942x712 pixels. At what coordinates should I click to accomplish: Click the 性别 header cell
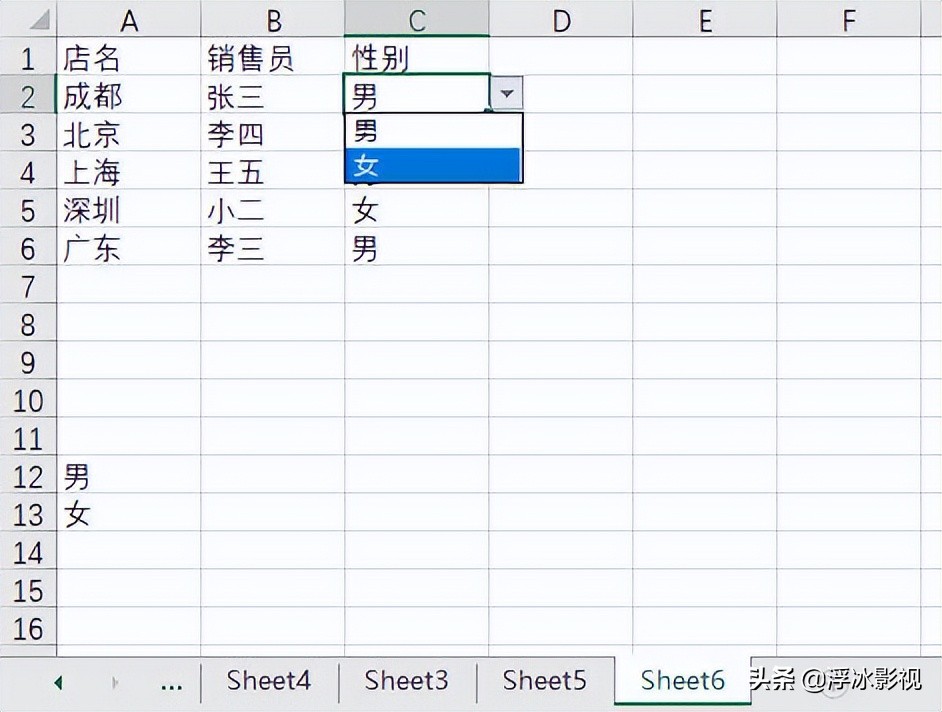click(x=416, y=58)
